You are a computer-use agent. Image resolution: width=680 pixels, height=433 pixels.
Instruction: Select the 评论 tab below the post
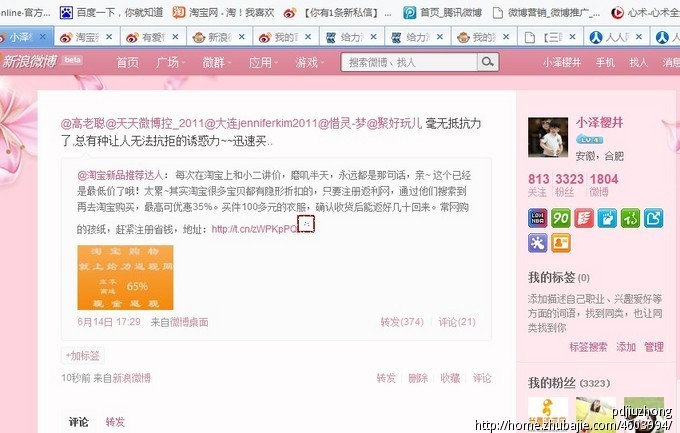click(78, 422)
